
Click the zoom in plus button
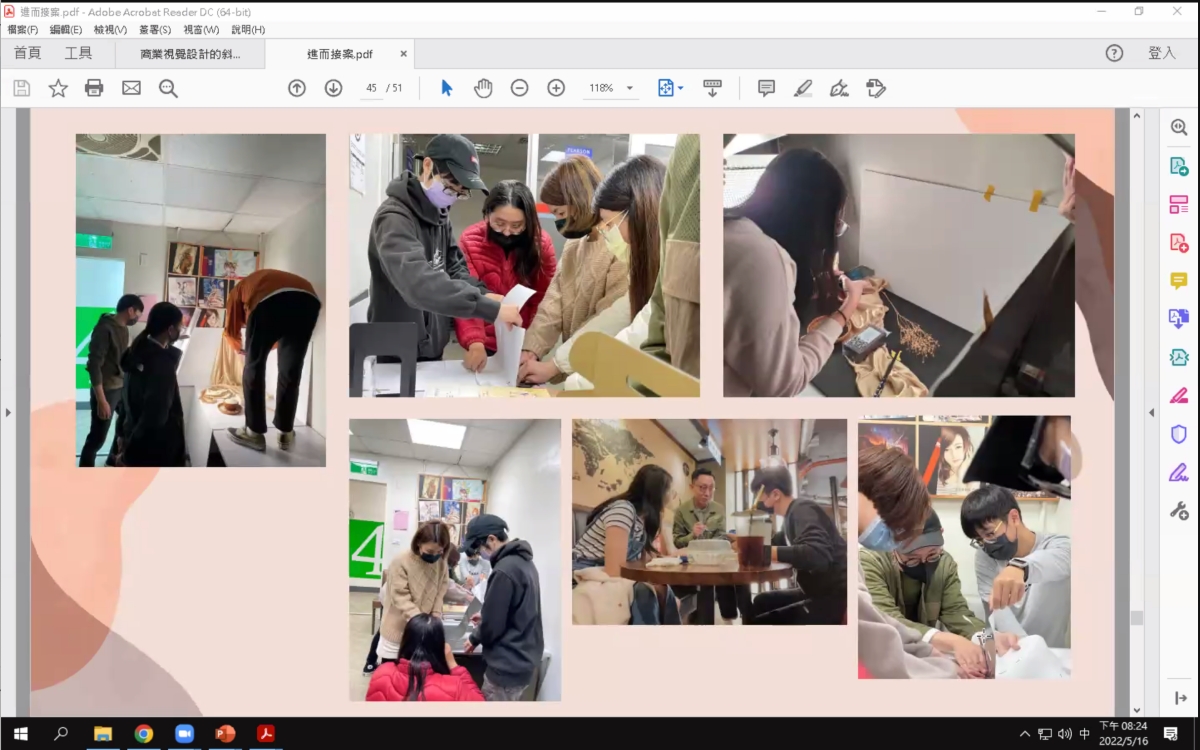556,88
